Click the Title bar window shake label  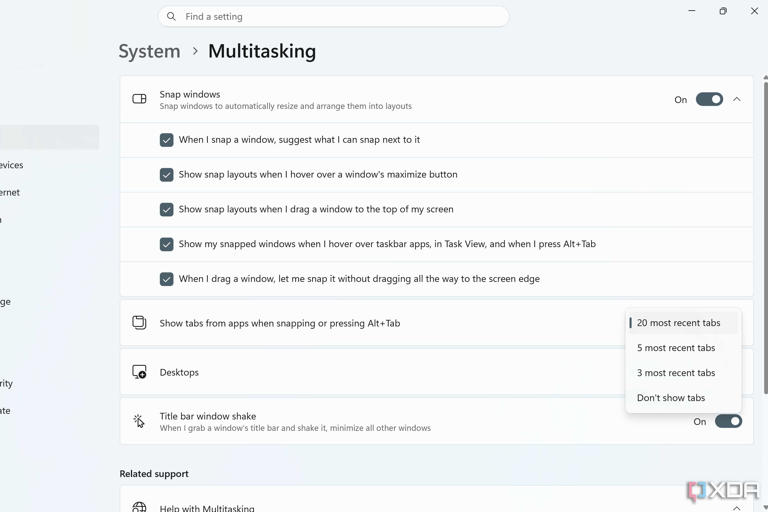[208, 416]
